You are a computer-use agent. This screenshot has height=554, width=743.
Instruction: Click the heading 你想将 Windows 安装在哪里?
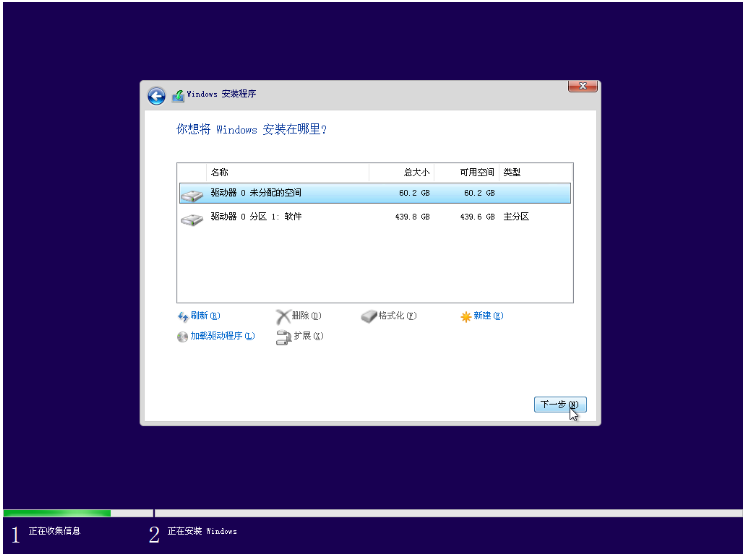(252, 129)
